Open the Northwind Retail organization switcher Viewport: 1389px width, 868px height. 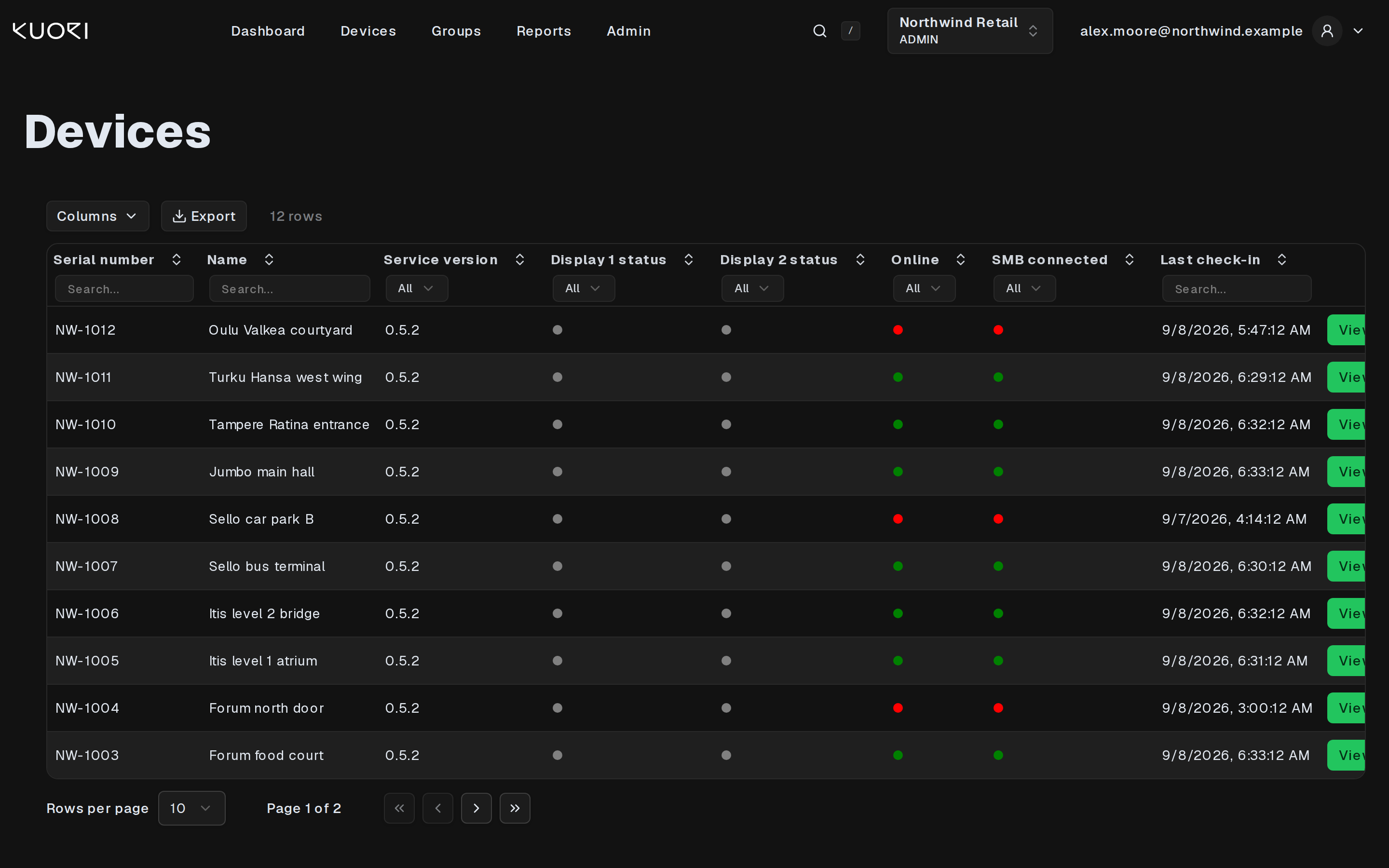click(x=970, y=31)
